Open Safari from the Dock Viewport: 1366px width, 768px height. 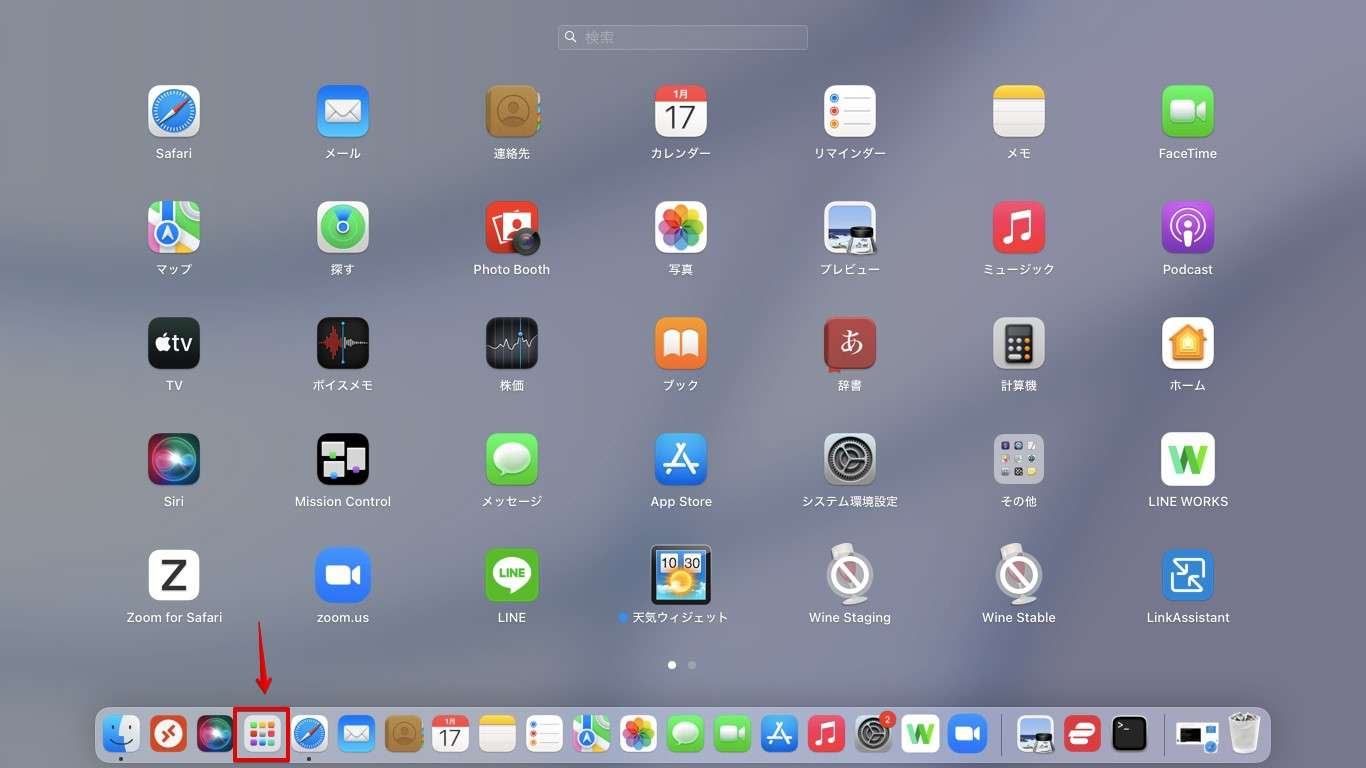309,735
